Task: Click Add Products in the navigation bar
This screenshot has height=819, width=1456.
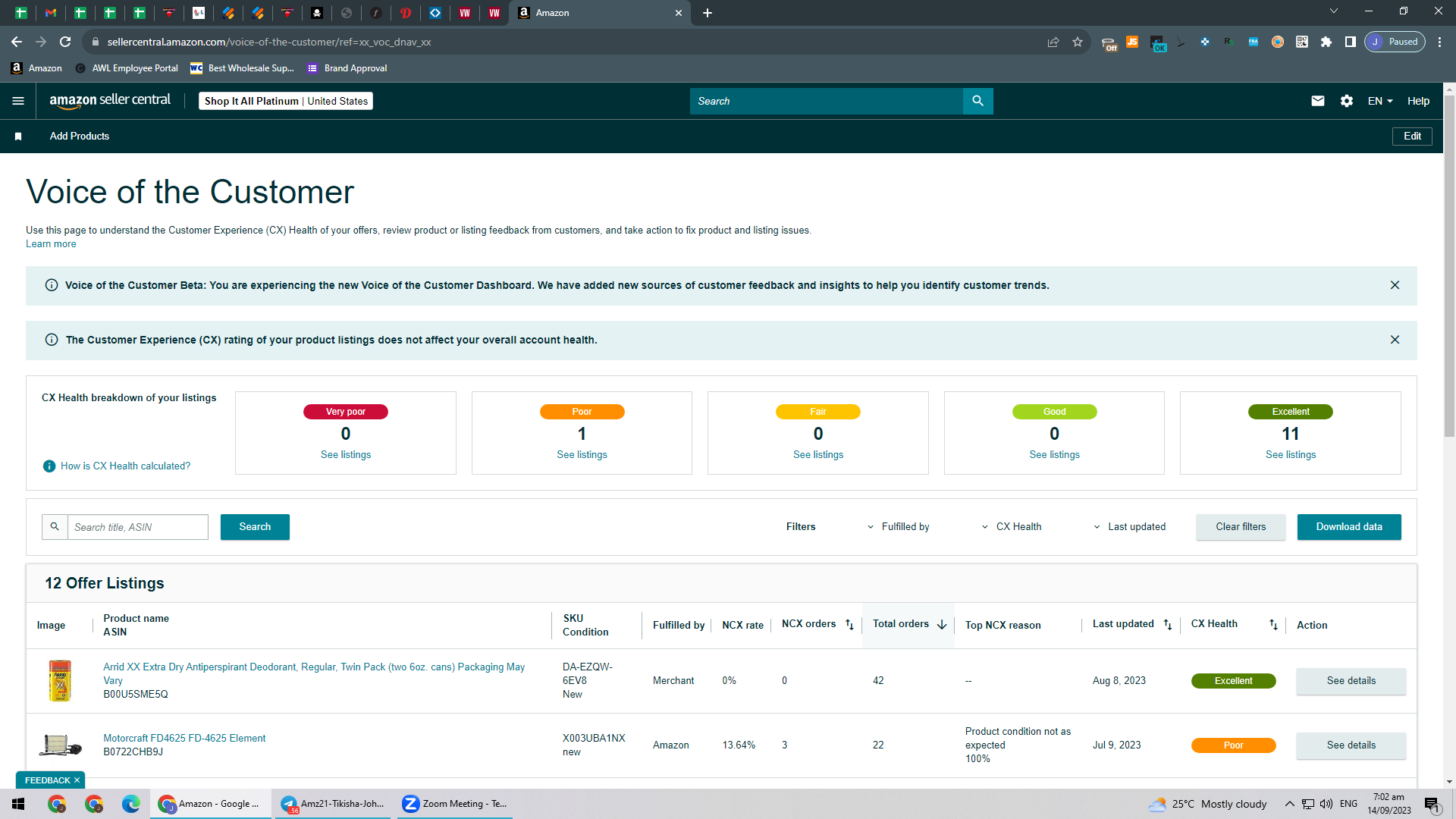Action: [x=80, y=136]
